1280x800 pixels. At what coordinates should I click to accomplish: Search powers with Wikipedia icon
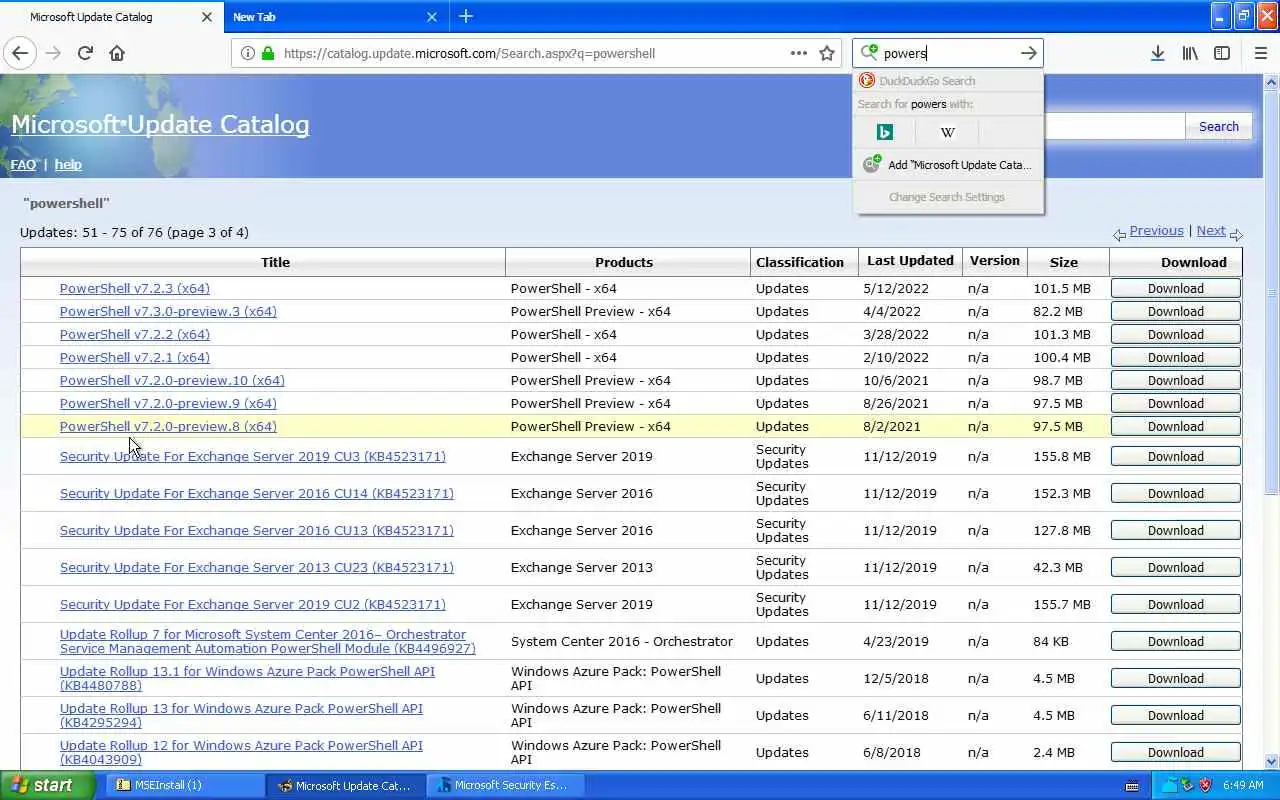tap(947, 132)
